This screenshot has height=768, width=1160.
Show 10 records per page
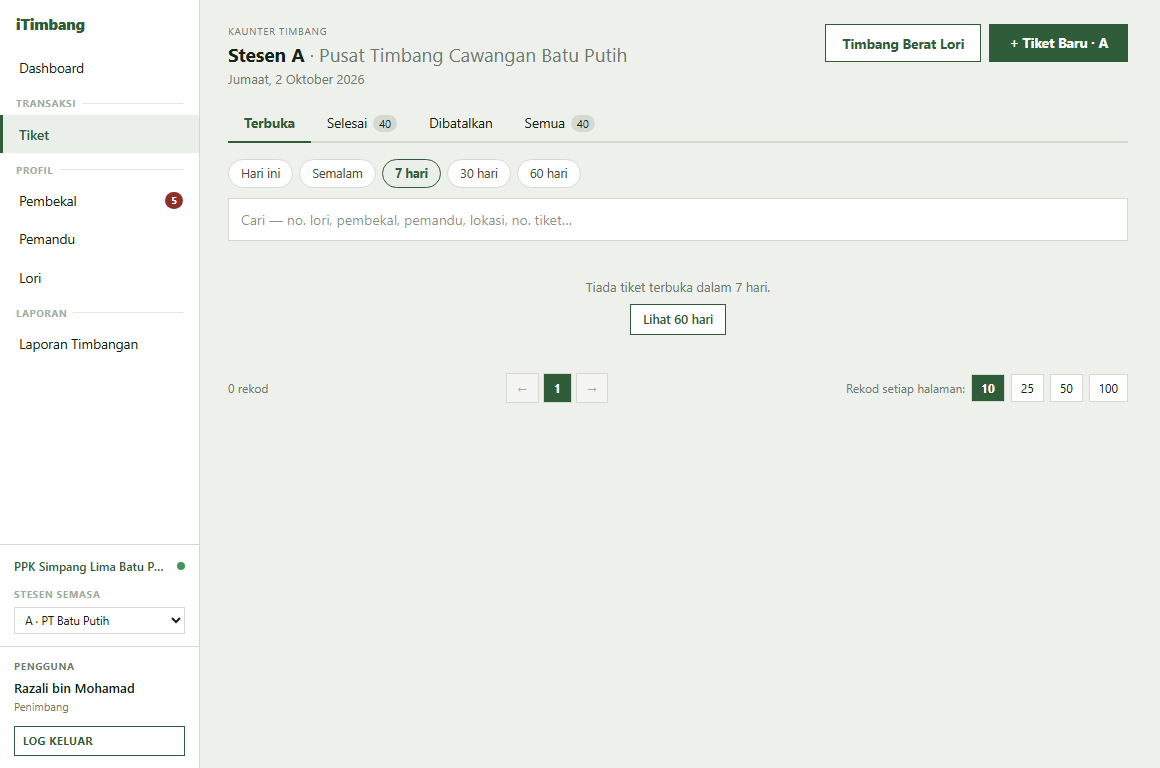(x=988, y=388)
